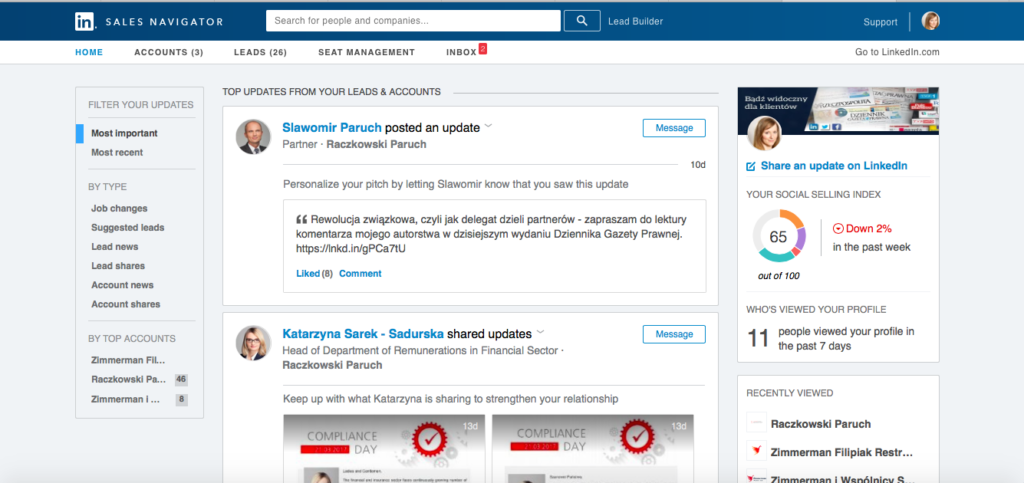This screenshot has width=1024, height=483.
Task: Expand options arrow next to Slawomir's update
Action: [x=487, y=127]
